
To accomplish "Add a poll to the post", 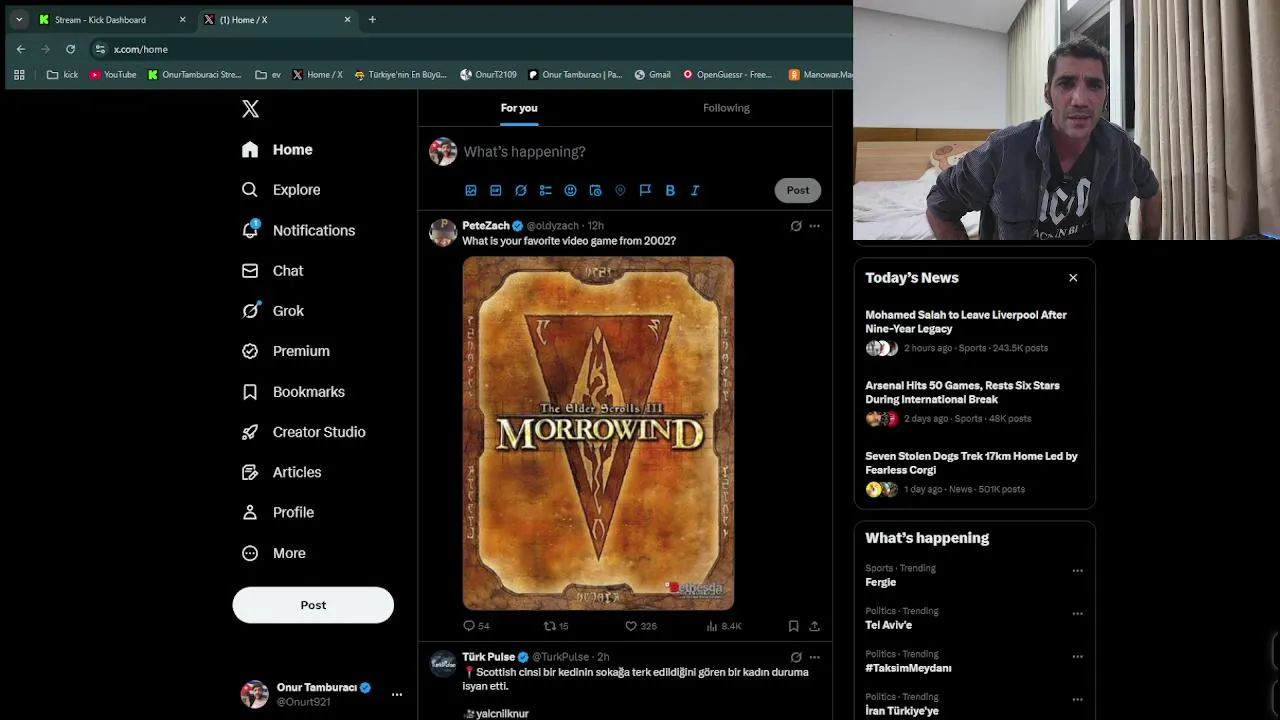I will 546,190.
